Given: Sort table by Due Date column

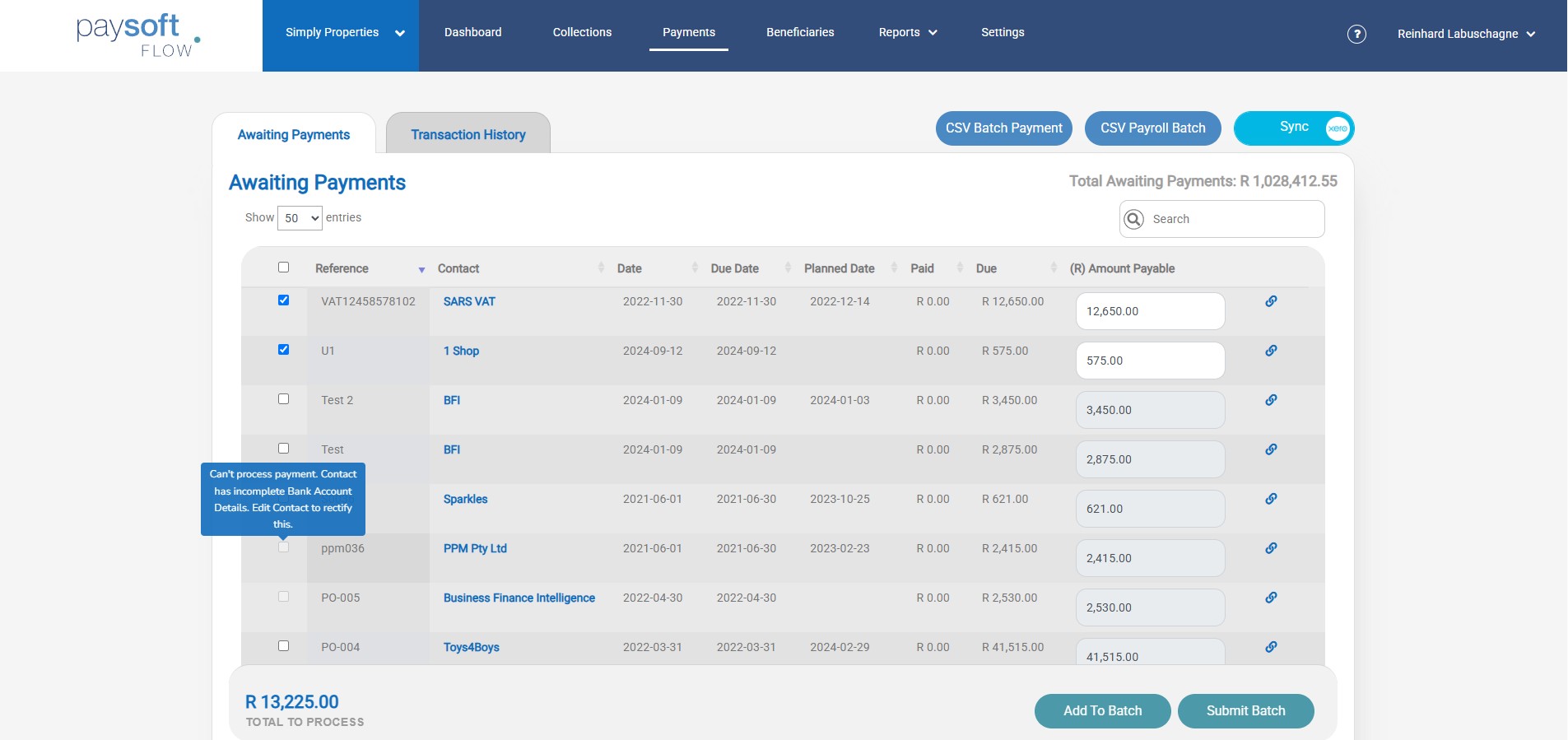Looking at the screenshot, I should 750,268.
